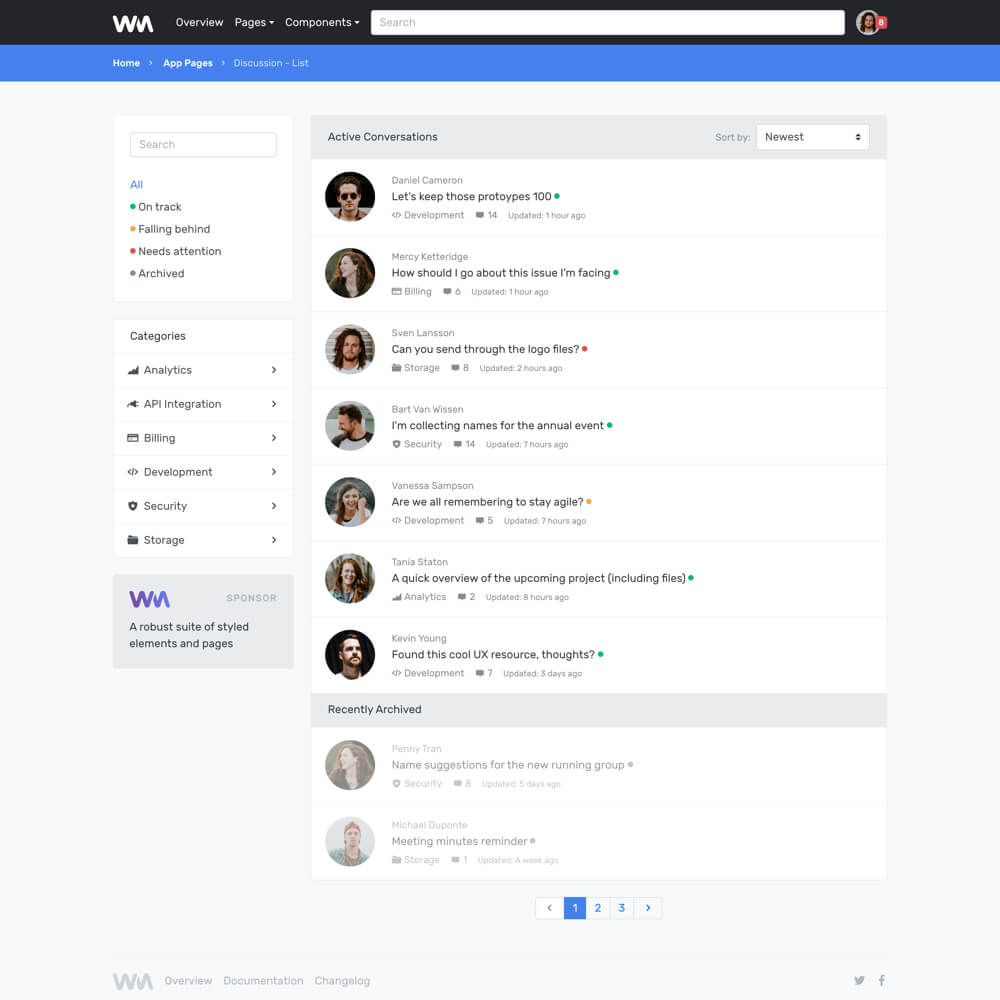Expand the Analytics category chevron

[274, 370]
